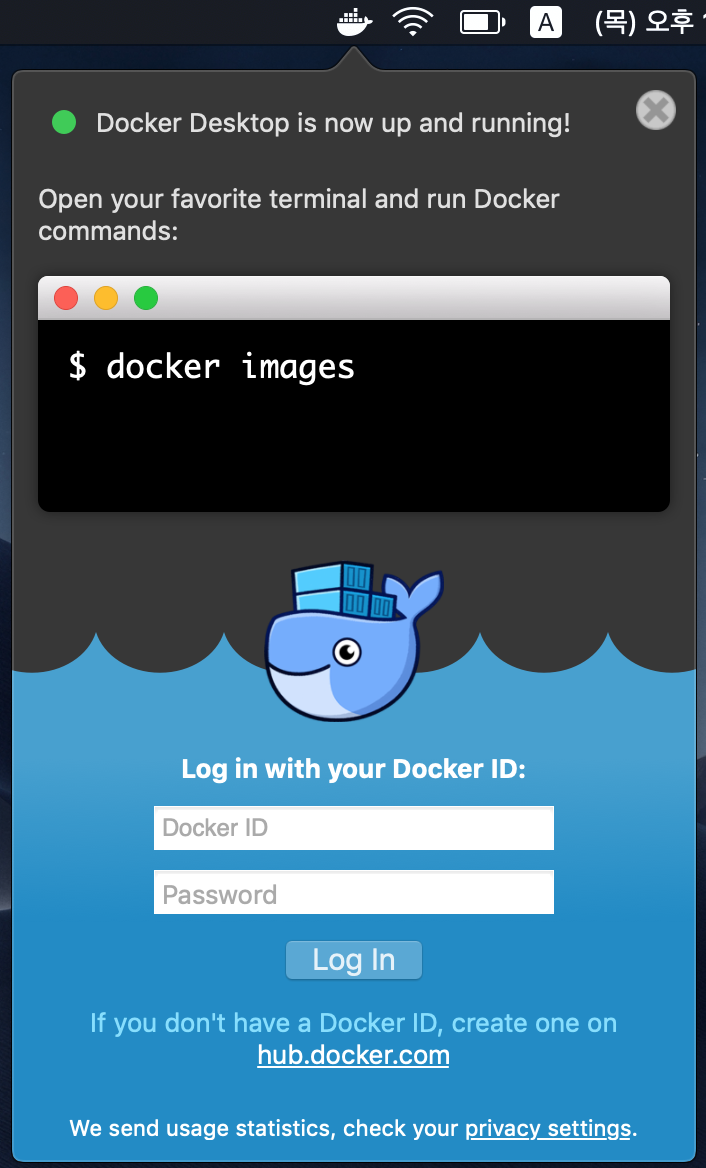Image resolution: width=706 pixels, height=1168 pixels.
Task: Open the privacy settings link
Action: [548, 1129]
